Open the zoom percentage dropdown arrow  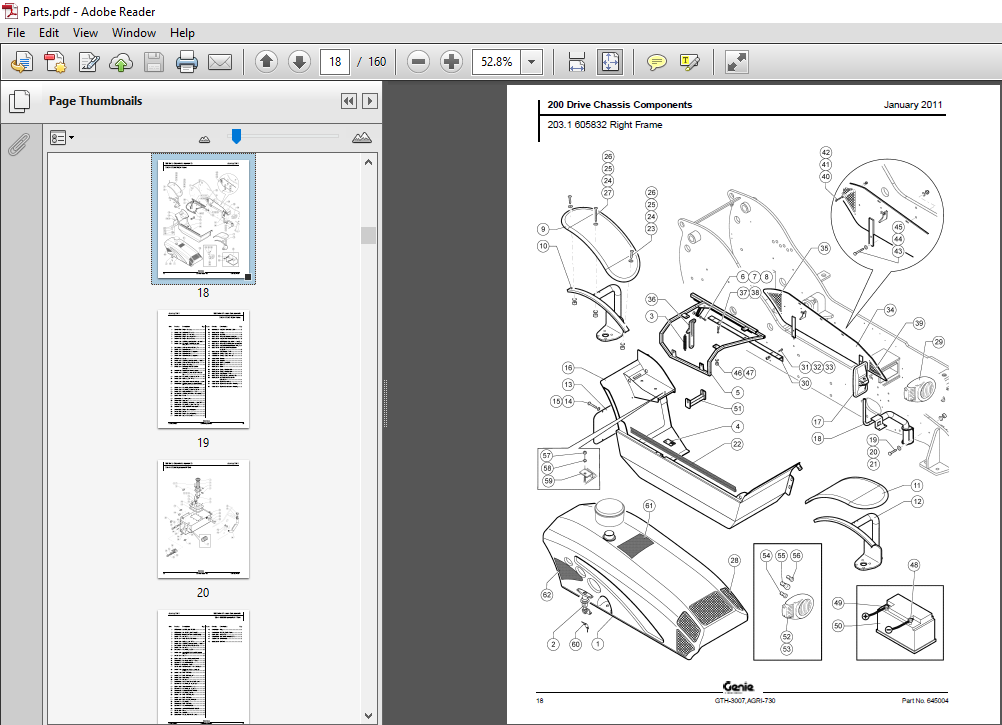click(532, 62)
